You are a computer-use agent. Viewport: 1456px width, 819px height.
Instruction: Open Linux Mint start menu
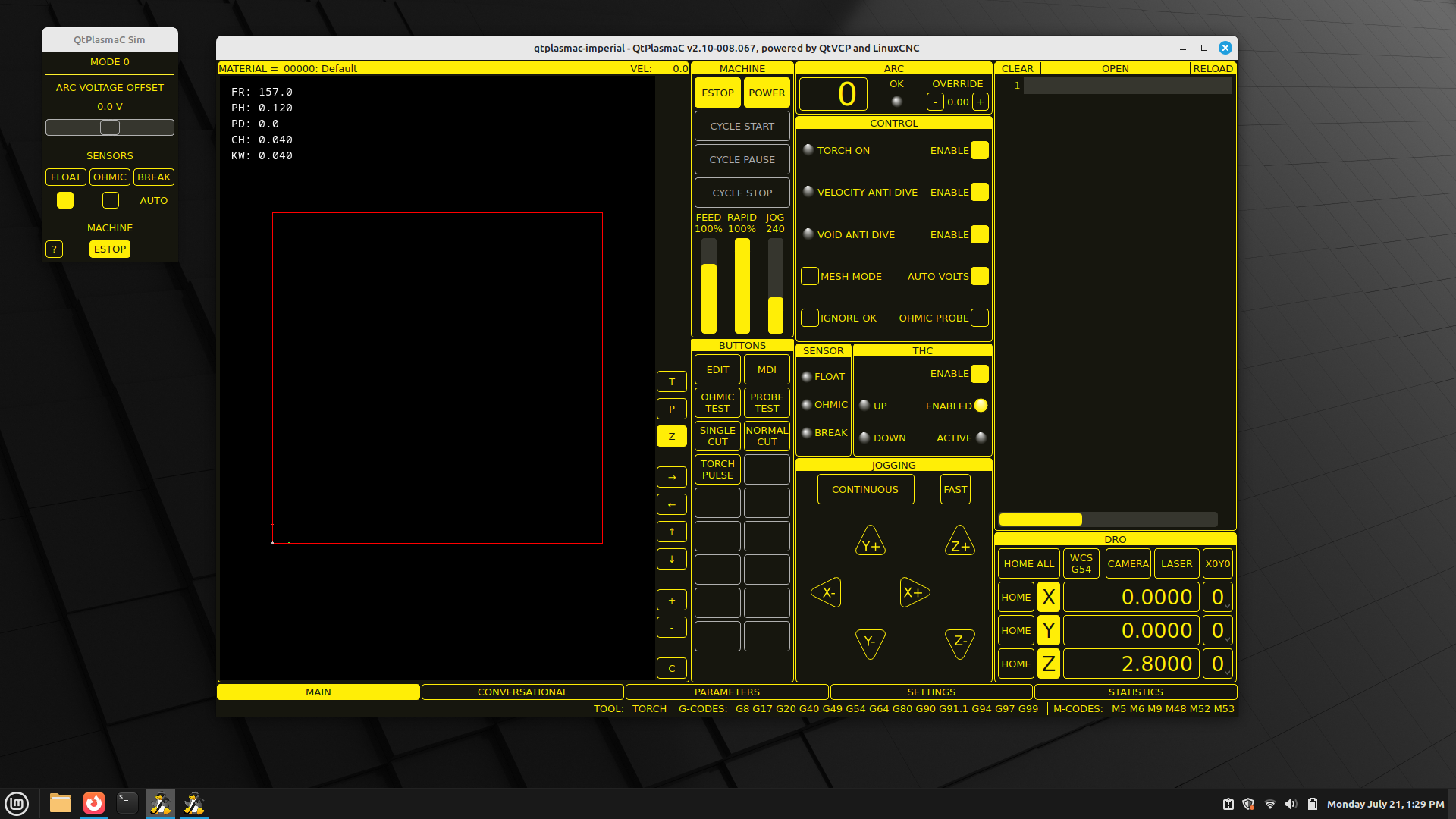pyautogui.click(x=17, y=803)
